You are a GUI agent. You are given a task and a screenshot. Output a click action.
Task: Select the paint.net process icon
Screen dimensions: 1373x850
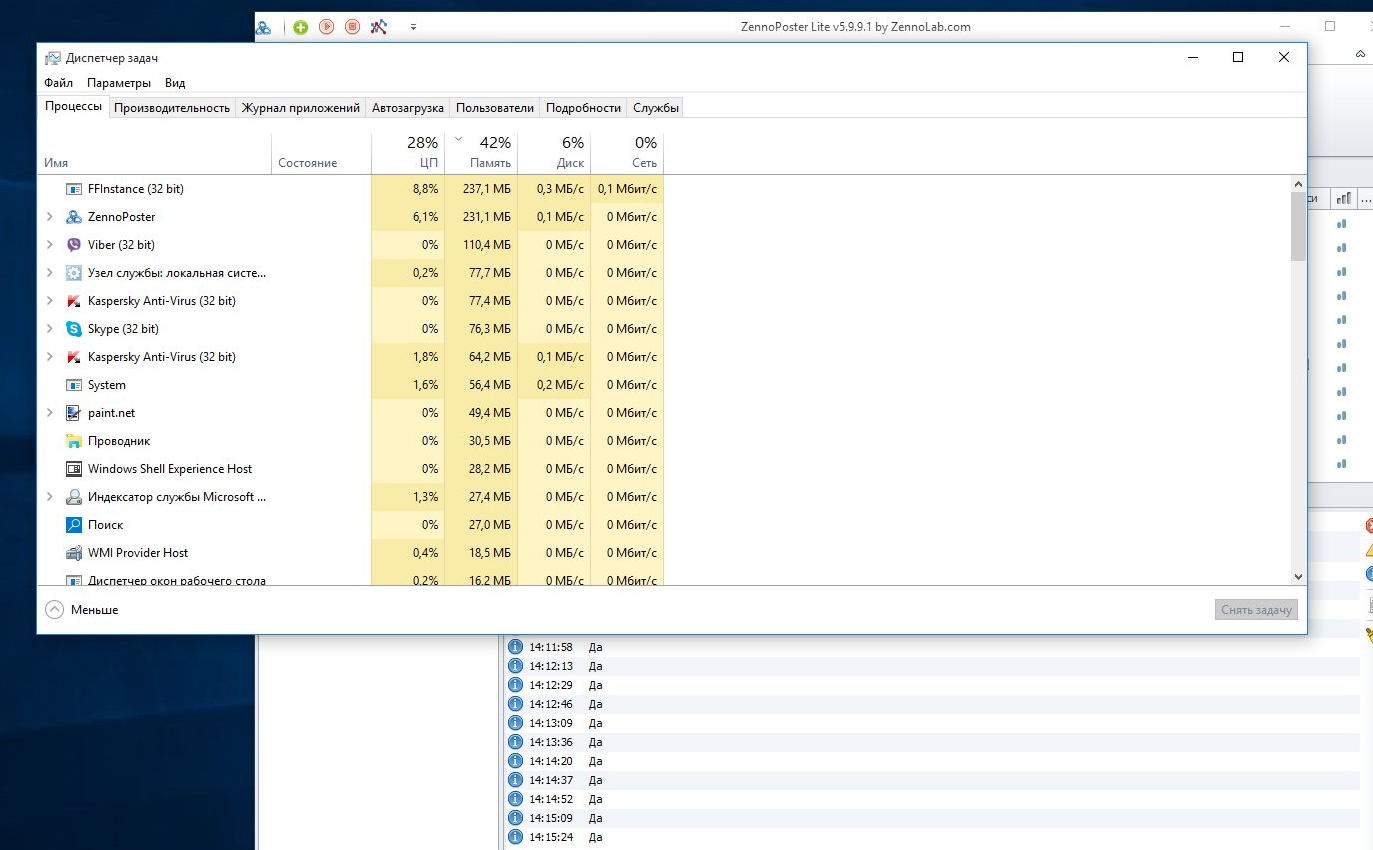click(74, 413)
